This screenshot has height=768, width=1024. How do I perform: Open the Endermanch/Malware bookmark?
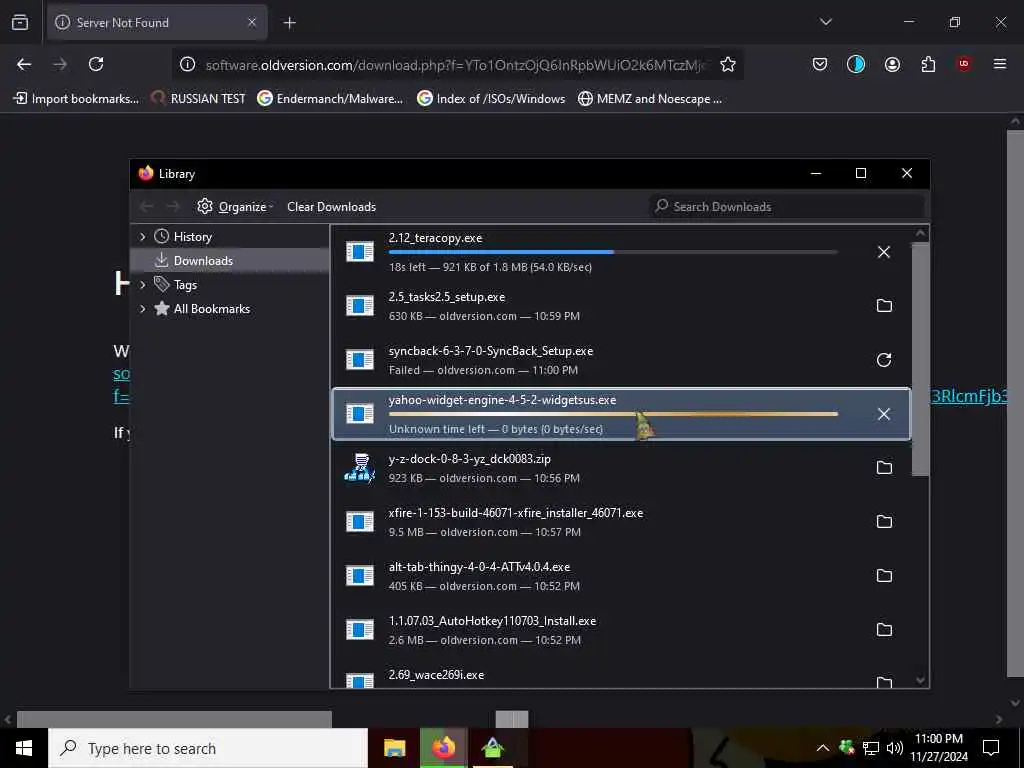coord(330,99)
